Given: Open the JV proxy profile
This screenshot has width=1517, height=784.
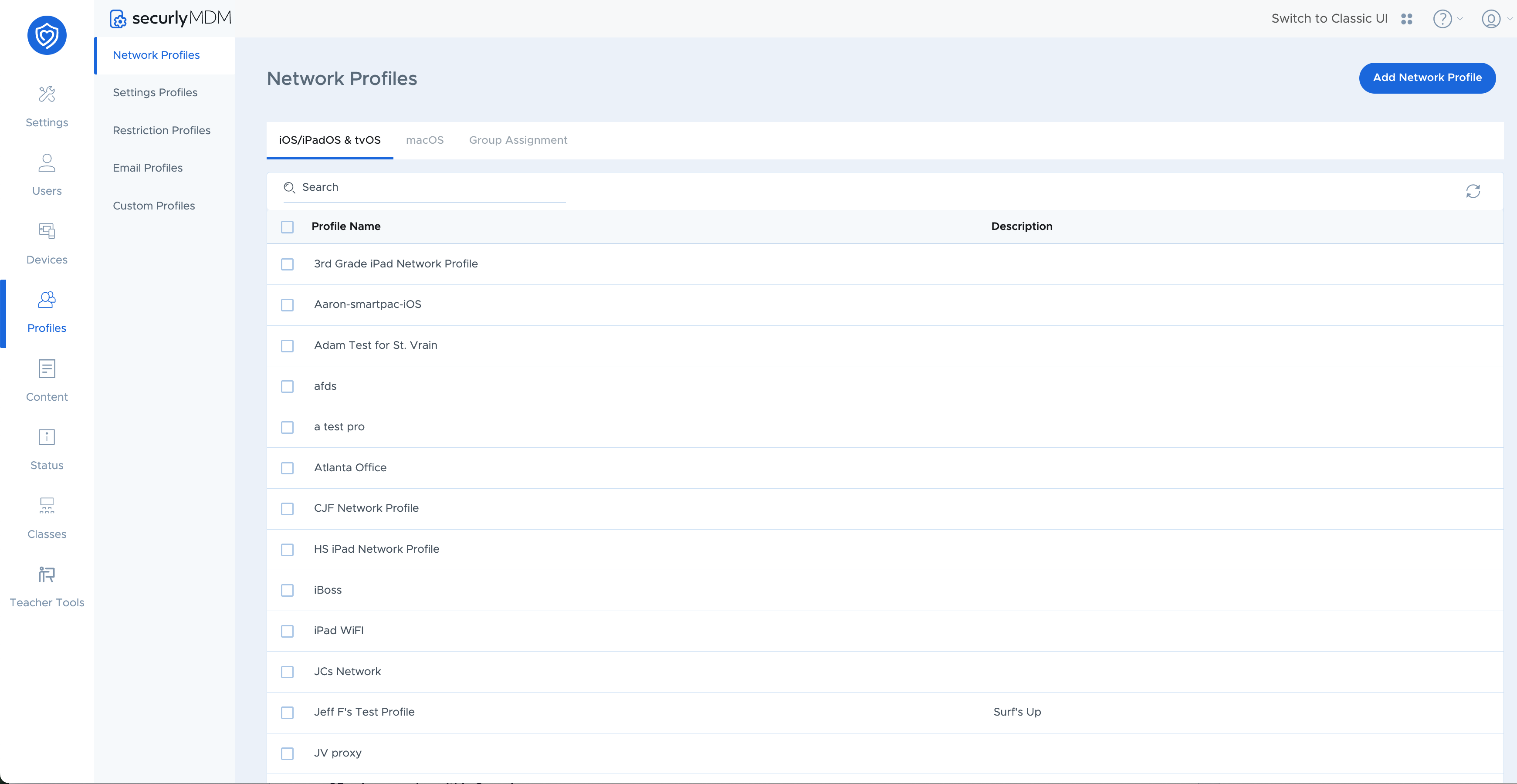Looking at the screenshot, I should click(338, 753).
